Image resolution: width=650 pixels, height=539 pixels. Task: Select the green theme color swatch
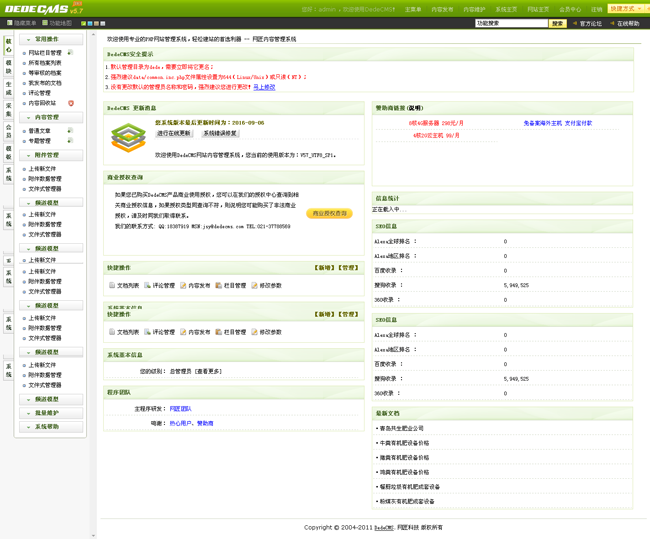(x=83, y=24)
